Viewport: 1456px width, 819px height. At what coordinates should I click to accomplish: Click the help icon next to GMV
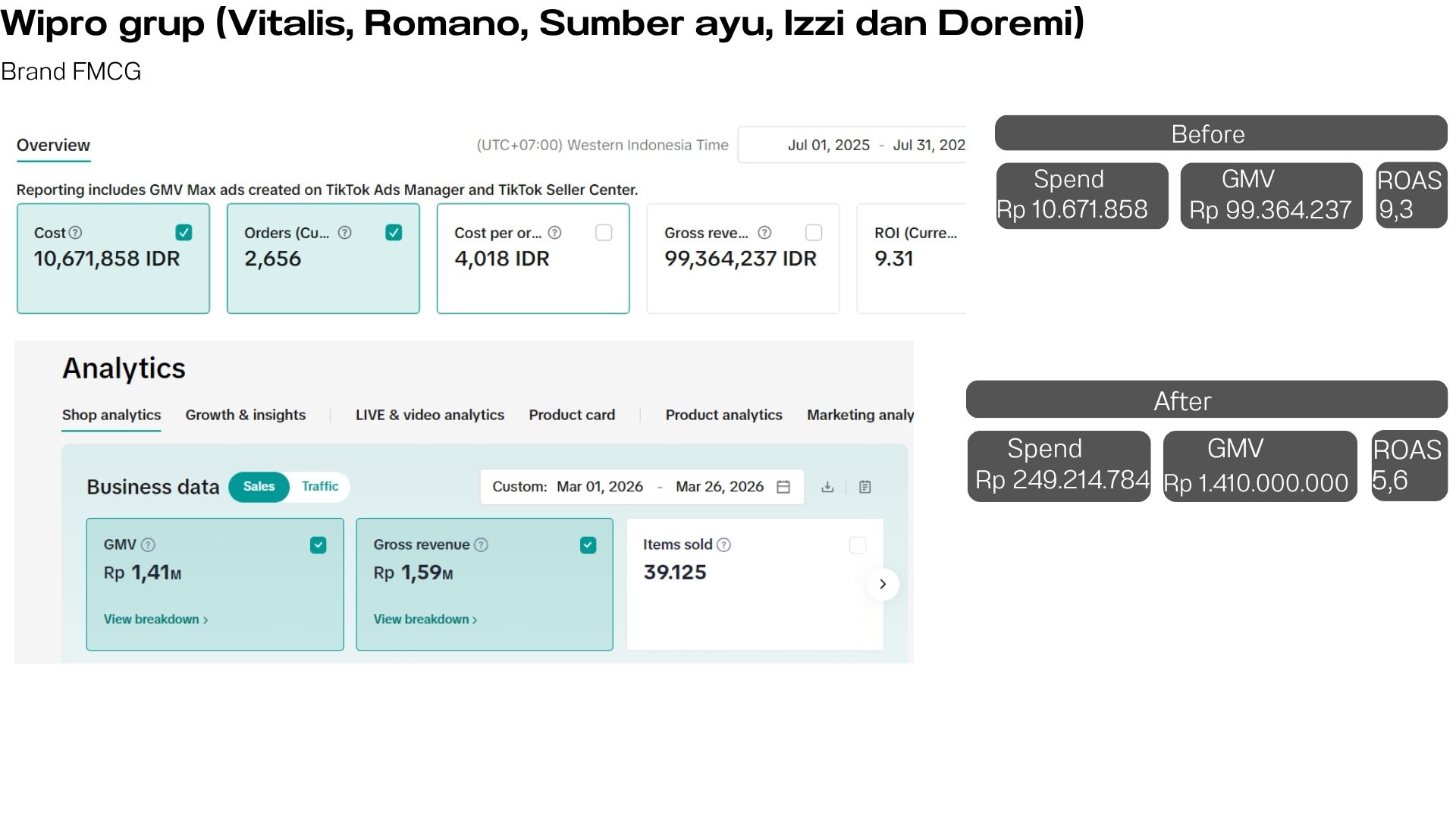tap(148, 544)
